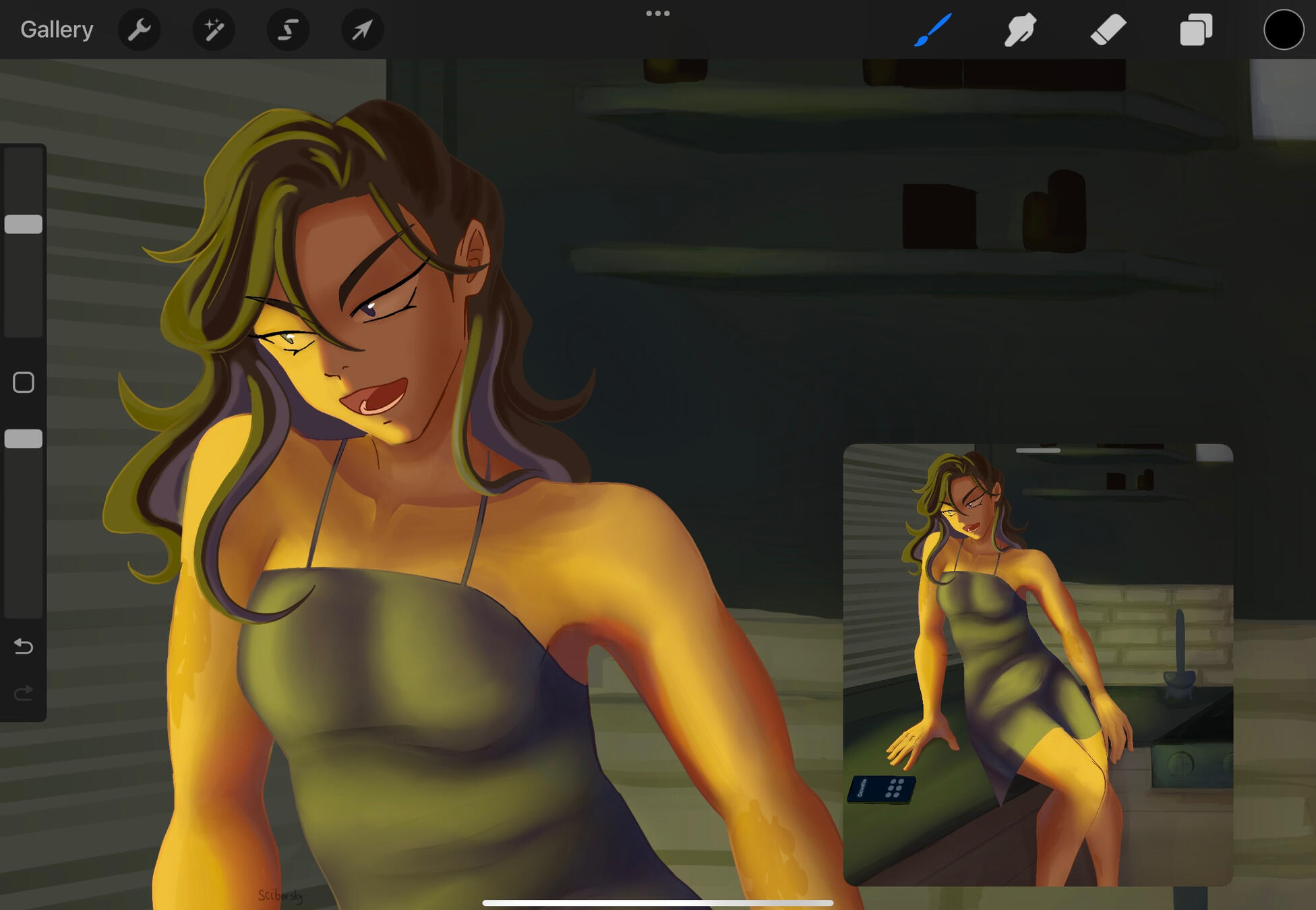
Task: Open the Layers panel
Action: (x=1197, y=29)
